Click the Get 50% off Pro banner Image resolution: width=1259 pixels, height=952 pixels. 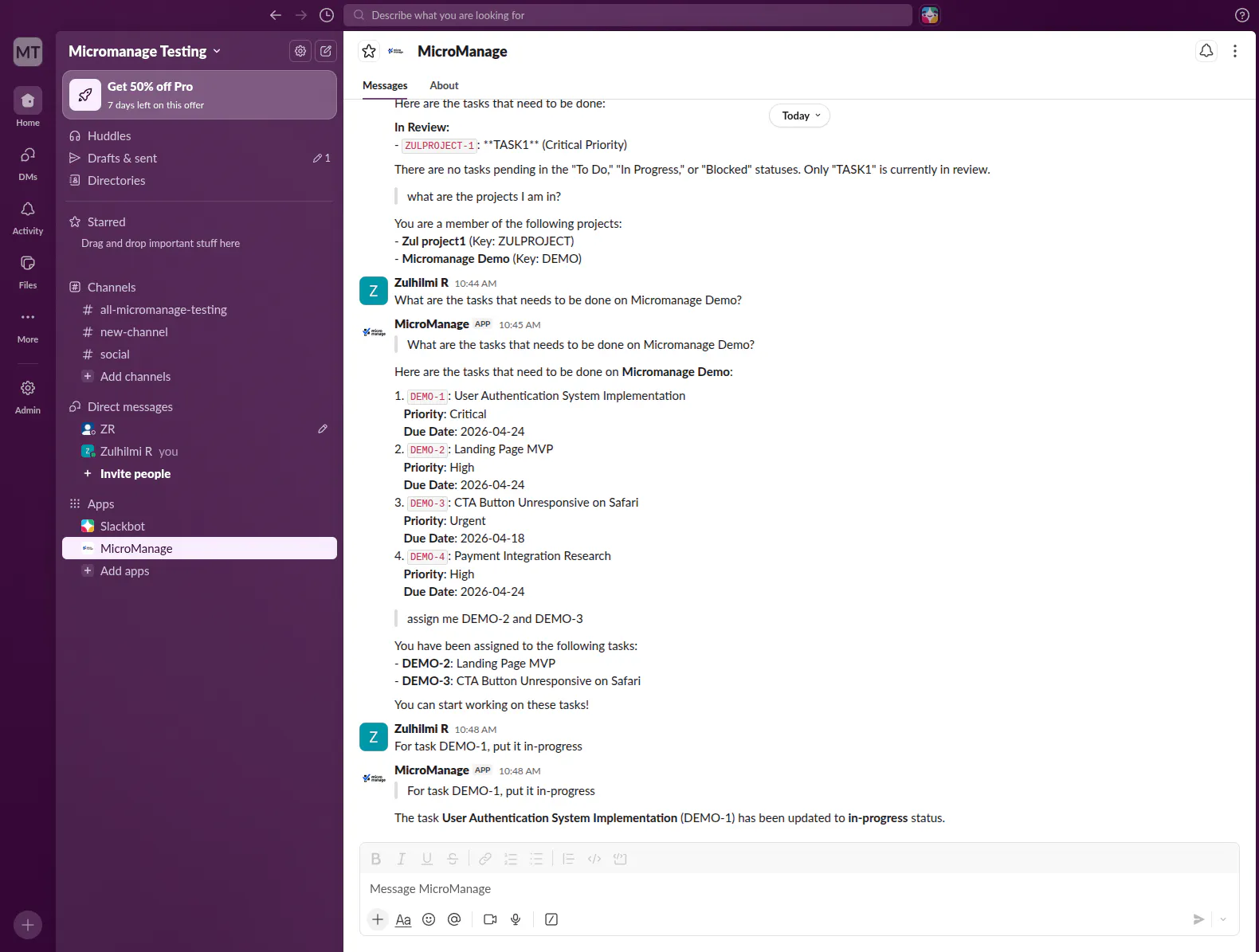[x=199, y=95]
